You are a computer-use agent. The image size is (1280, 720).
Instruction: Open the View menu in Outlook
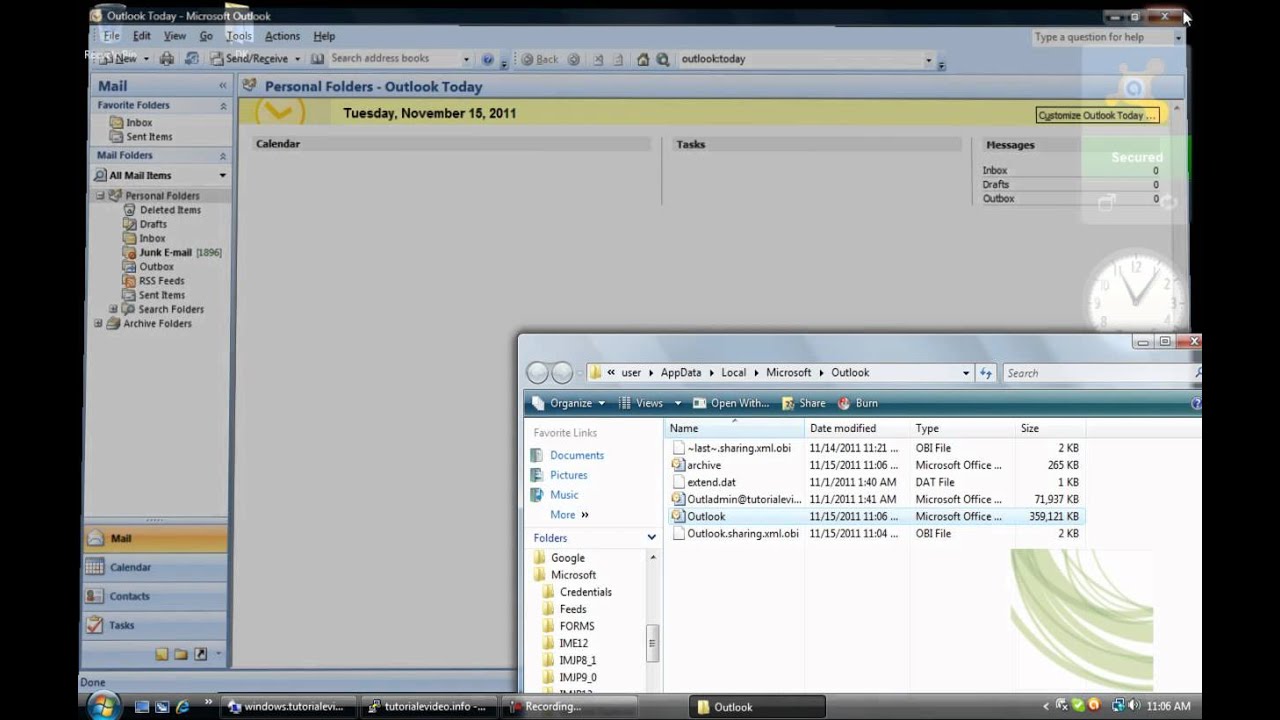tap(175, 36)
